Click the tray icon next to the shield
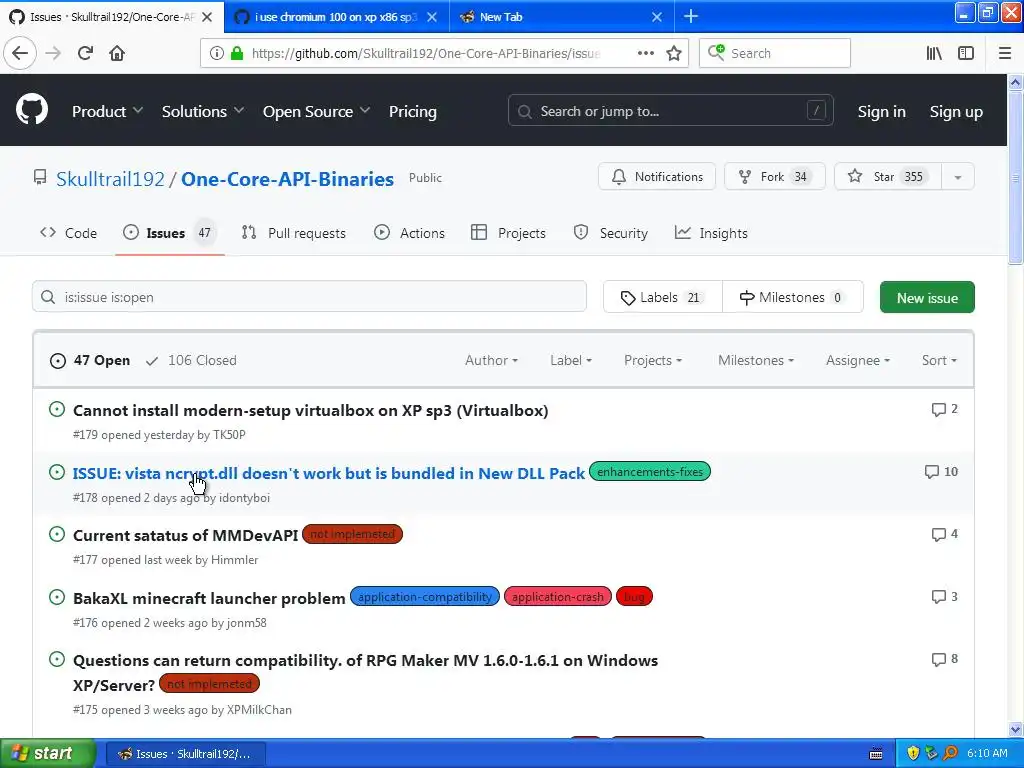 tap(932, 754)
